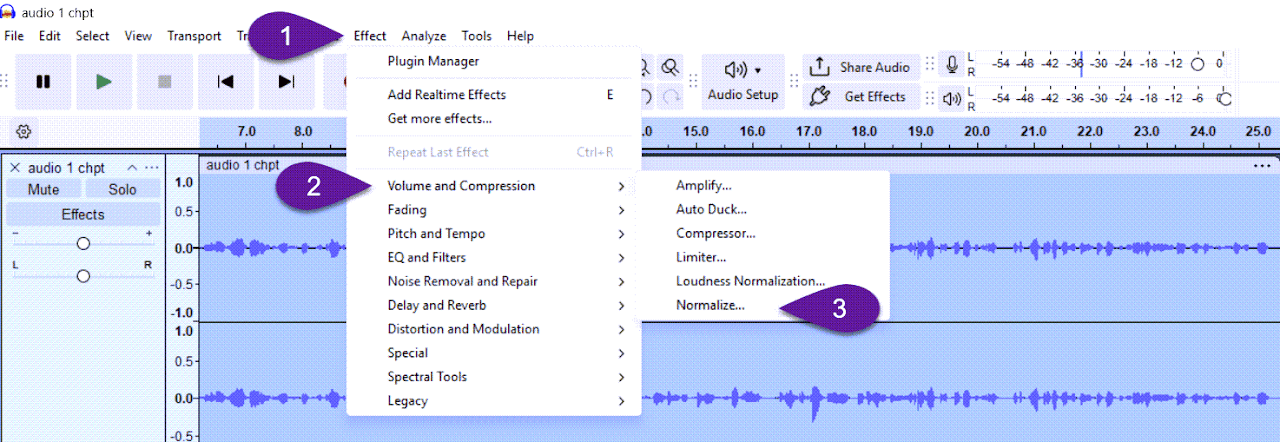Open the Select menu
Viewport: 1280px width, 442px height.
coord(93,36)
